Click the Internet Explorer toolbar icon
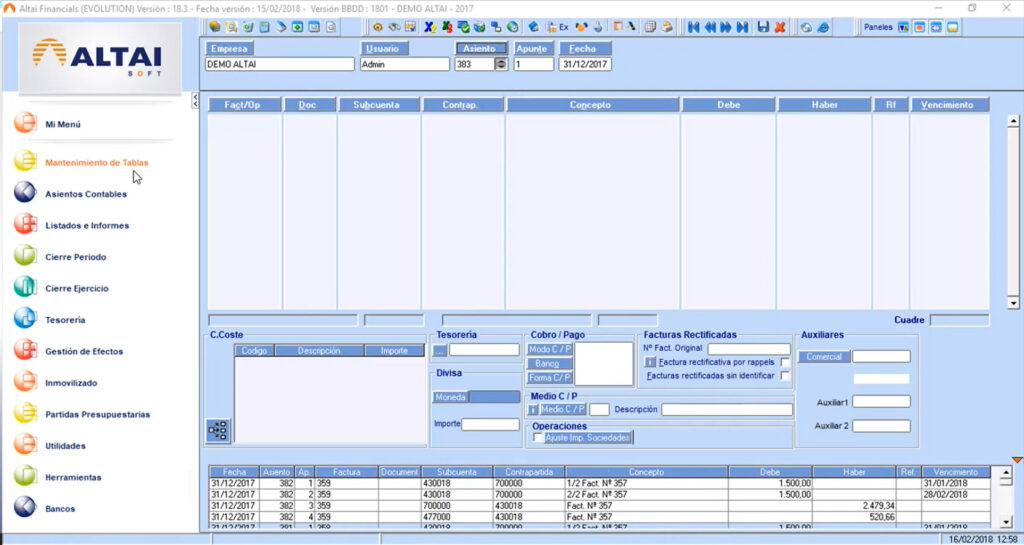Viewport: 1024px width, 545px height. pyautogui.click(x=824, y=27)
